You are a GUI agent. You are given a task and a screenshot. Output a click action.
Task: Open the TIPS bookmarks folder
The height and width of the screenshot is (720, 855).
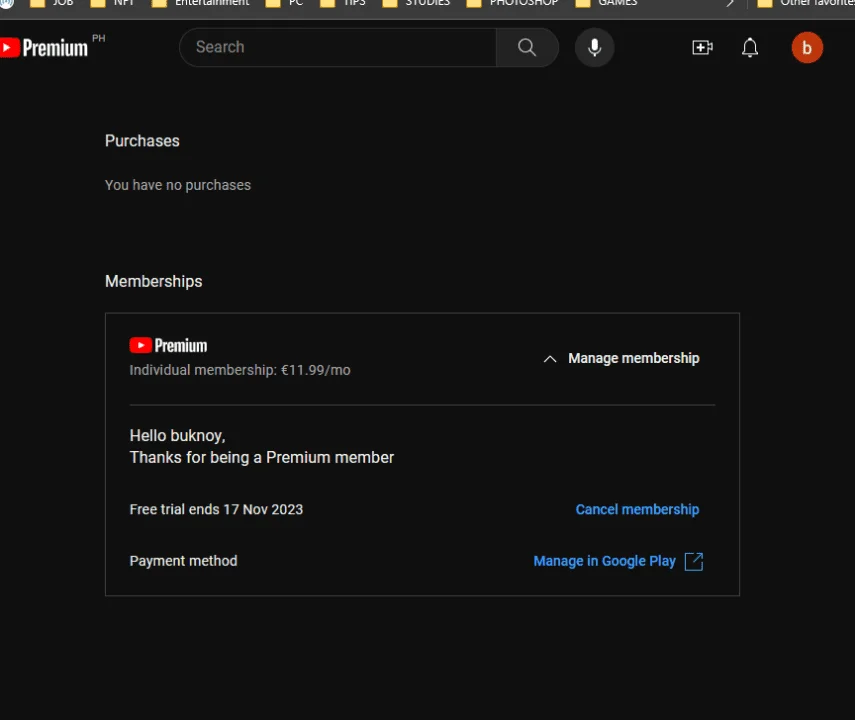pyautogui.click(x=343, y=3)
